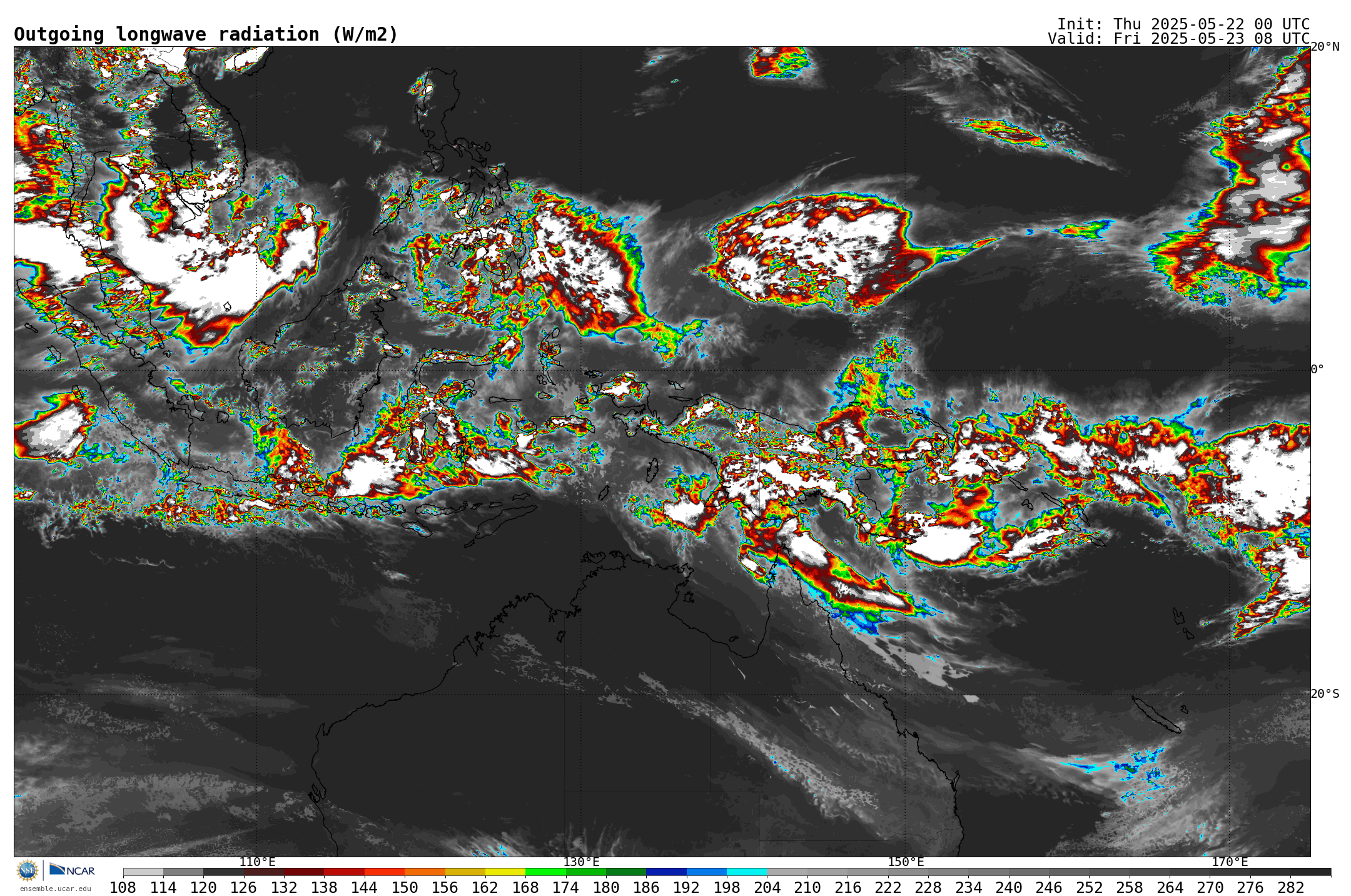Viewport: 1351px width, 896px height.
Task: Pick the dark maroon swatch between 126 and 132
Action: coord(264,872)
